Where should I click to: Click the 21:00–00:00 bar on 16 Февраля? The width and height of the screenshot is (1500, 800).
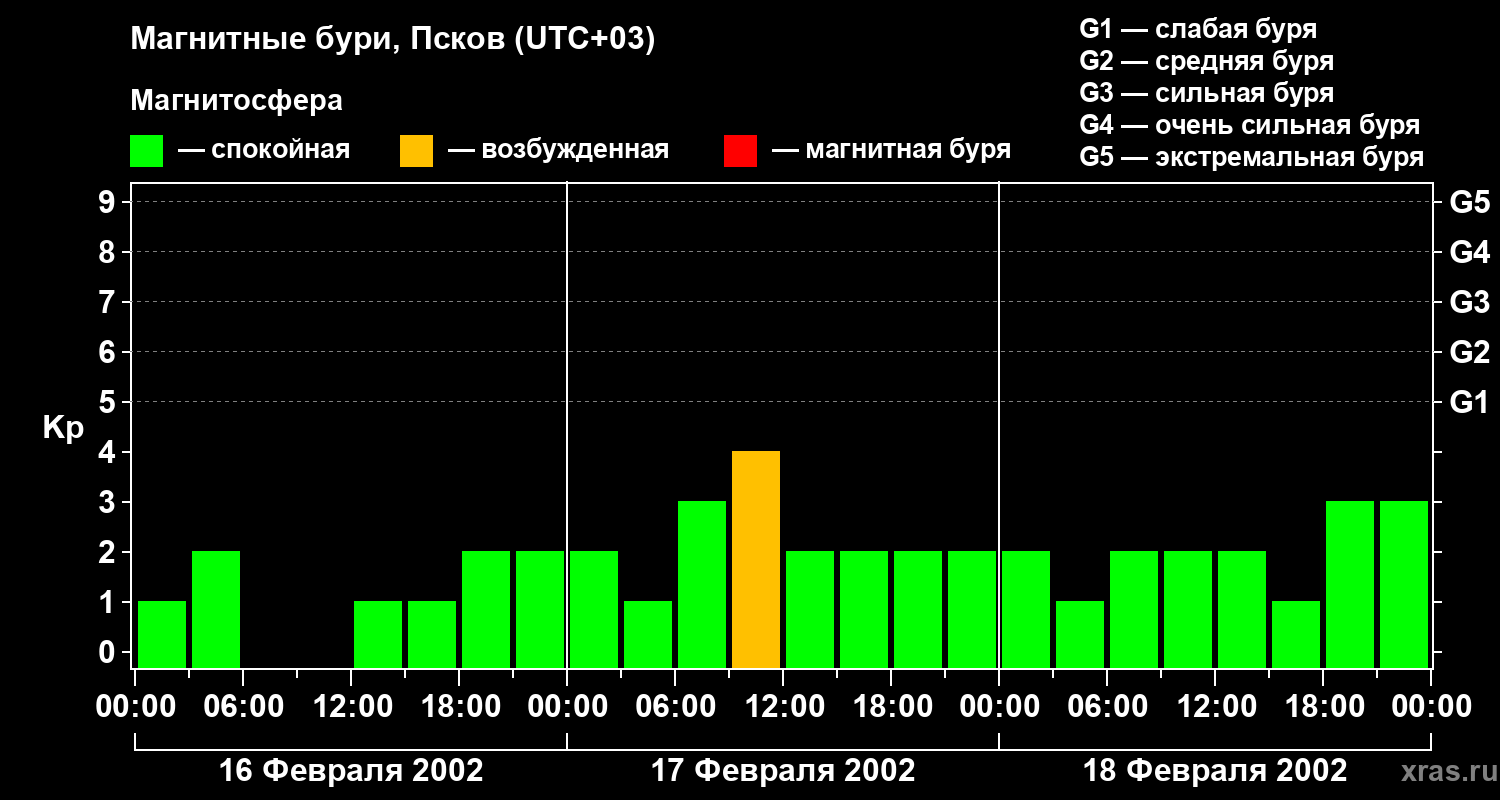[x=540, y=609]
